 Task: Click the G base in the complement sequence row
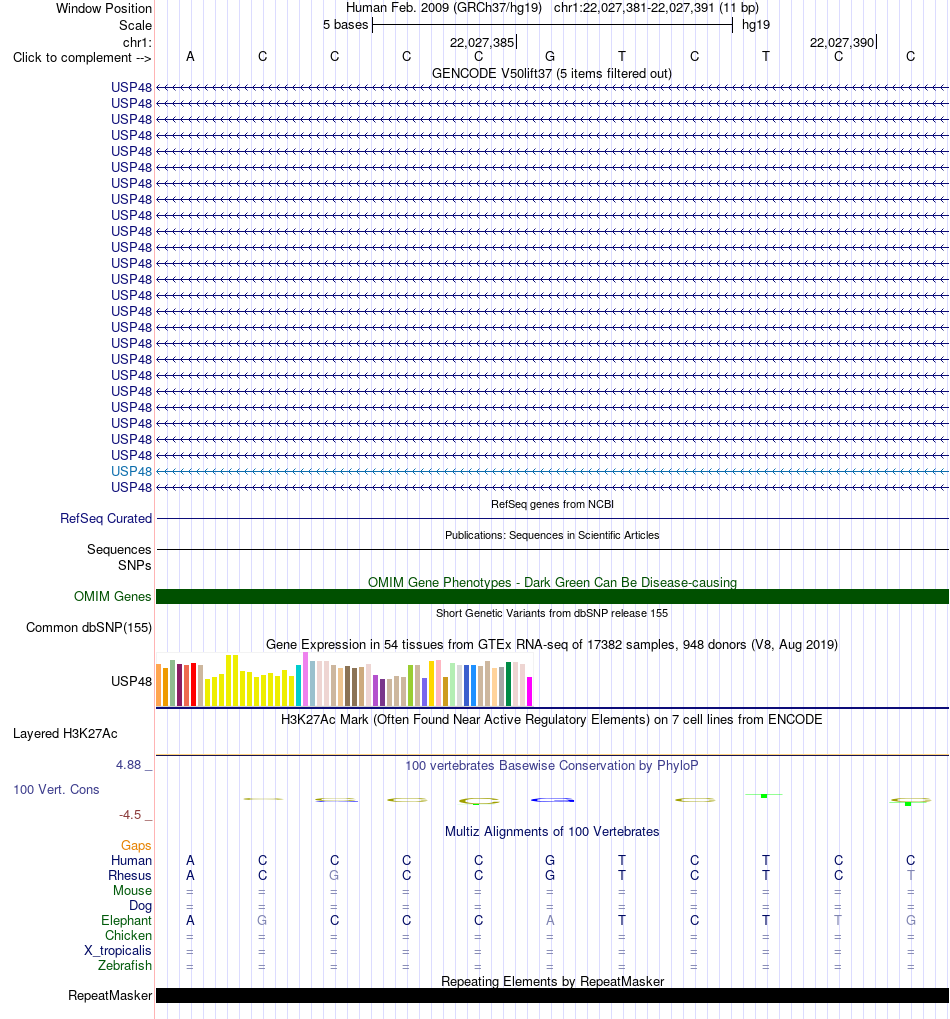550,57
